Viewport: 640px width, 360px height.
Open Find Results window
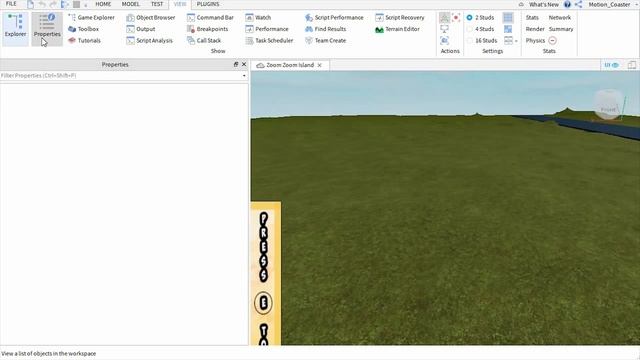point(325,29)
